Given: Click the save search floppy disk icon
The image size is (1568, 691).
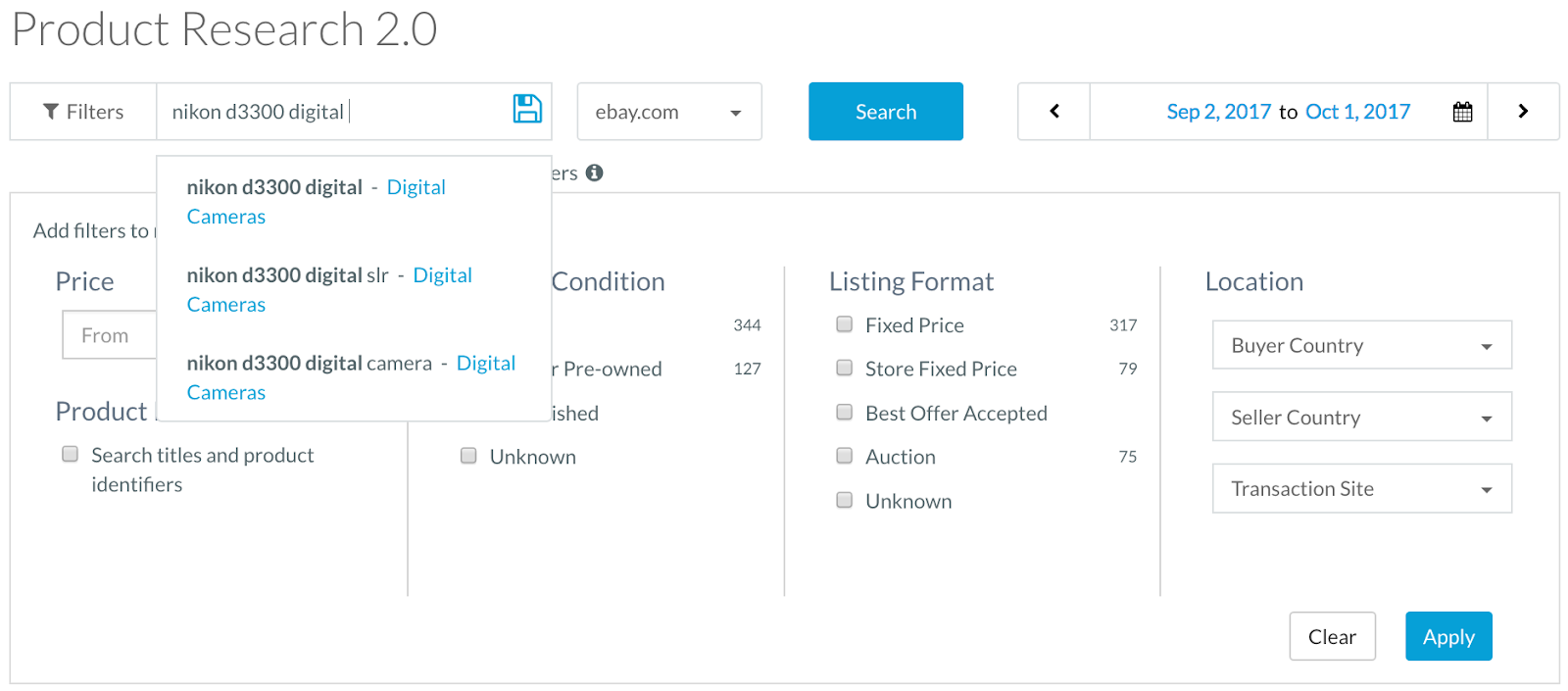Looking at the screenshot, I should point(527,109).
